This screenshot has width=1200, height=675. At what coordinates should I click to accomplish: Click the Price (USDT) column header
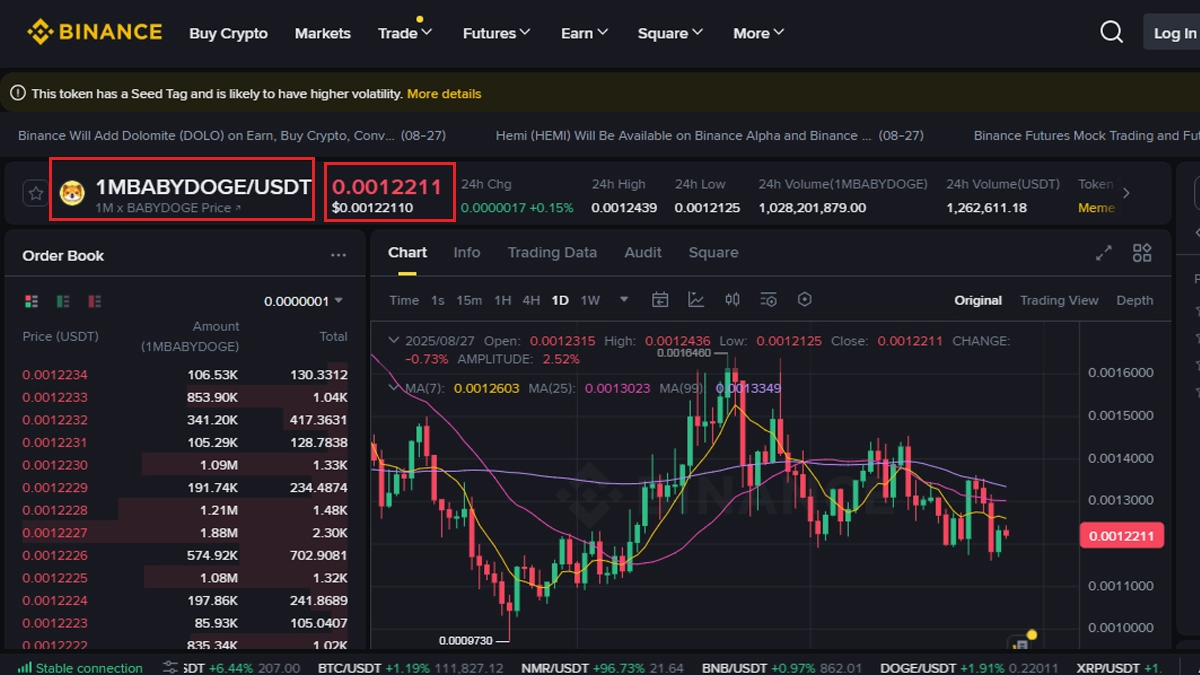click(x=59, y=336)
